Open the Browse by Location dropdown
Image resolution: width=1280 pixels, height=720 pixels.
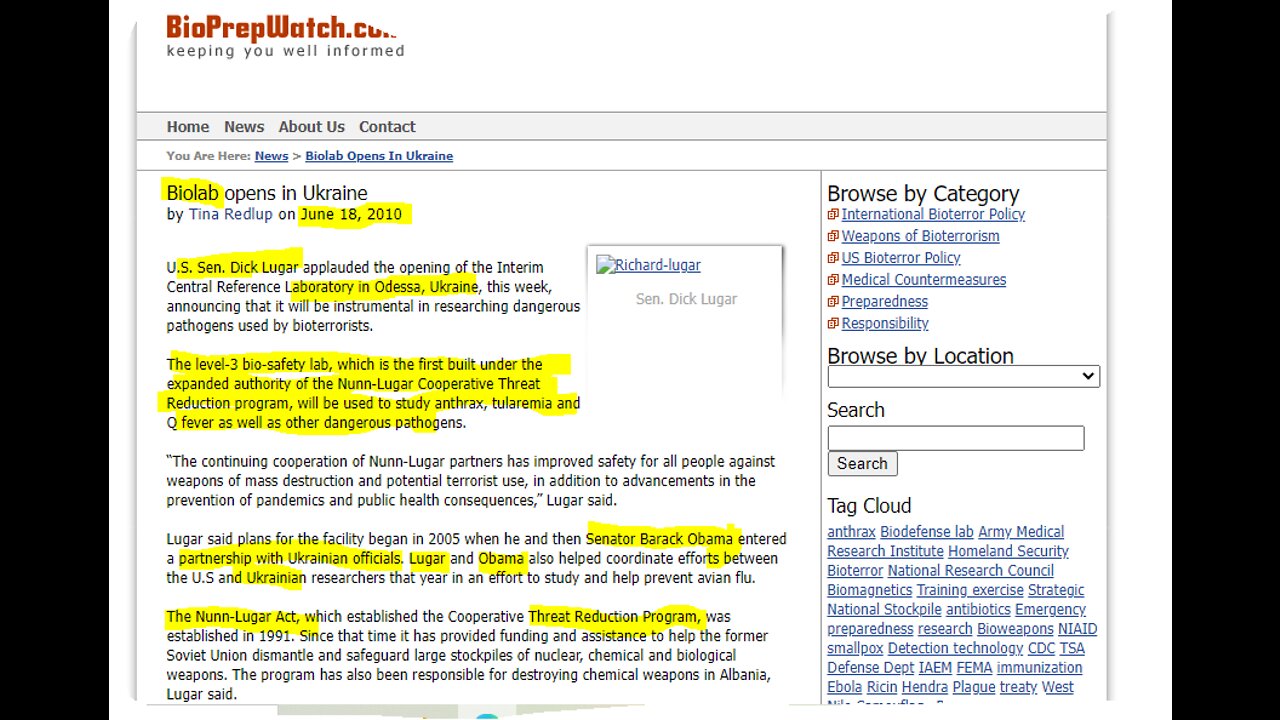963,376
